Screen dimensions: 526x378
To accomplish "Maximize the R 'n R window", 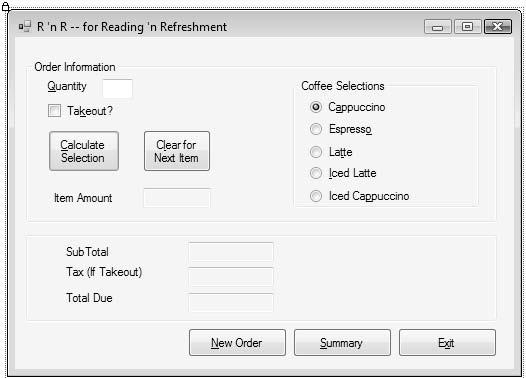I will click(x=468, y=27).
